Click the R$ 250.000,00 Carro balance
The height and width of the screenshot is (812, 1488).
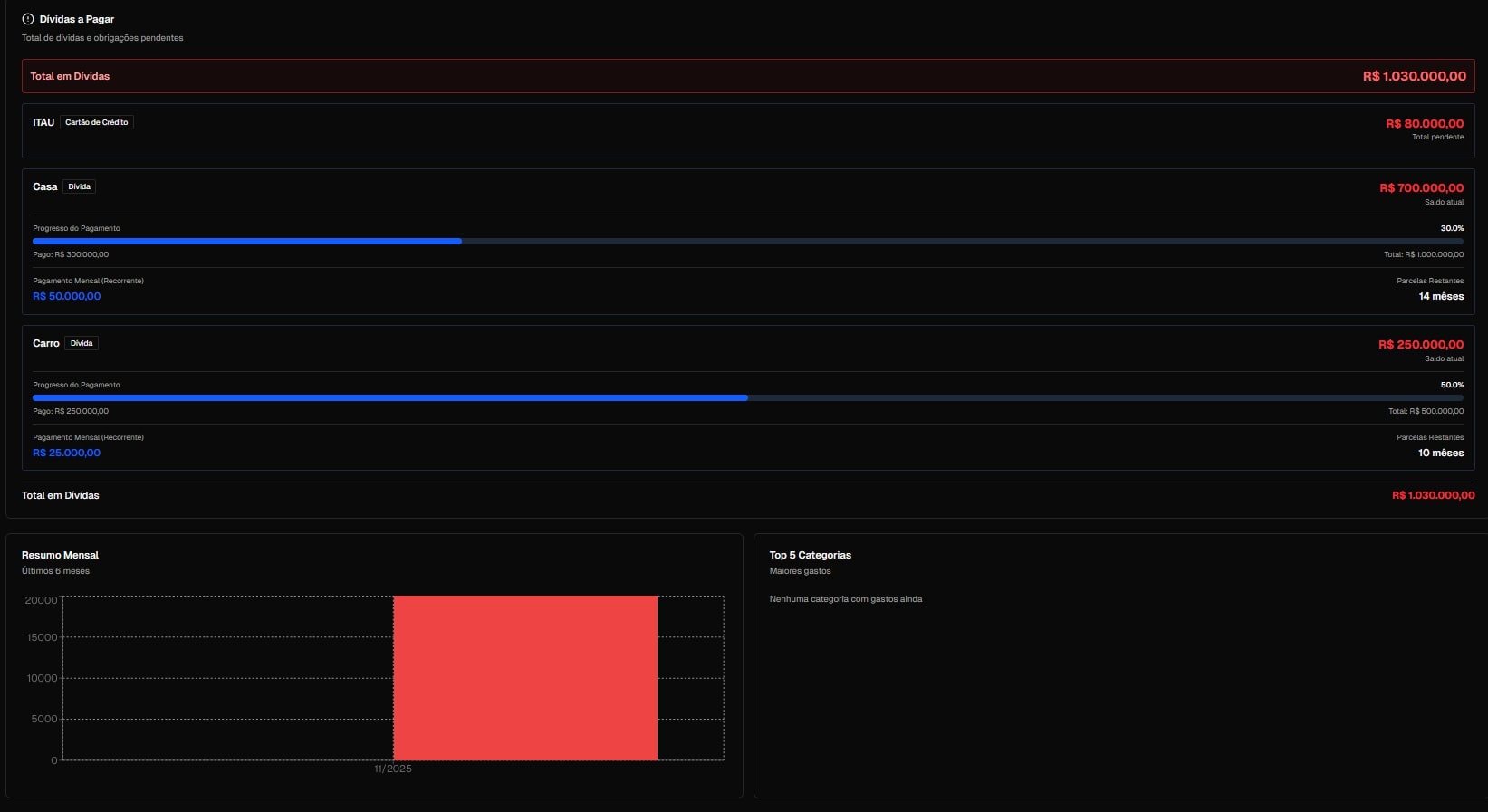1421,344
